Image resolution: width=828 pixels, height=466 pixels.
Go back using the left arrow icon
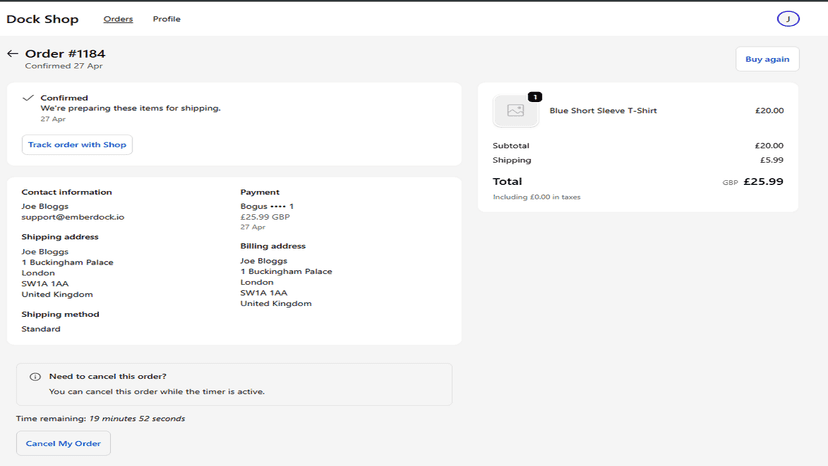pyautogui.click(x=13, y=53)
